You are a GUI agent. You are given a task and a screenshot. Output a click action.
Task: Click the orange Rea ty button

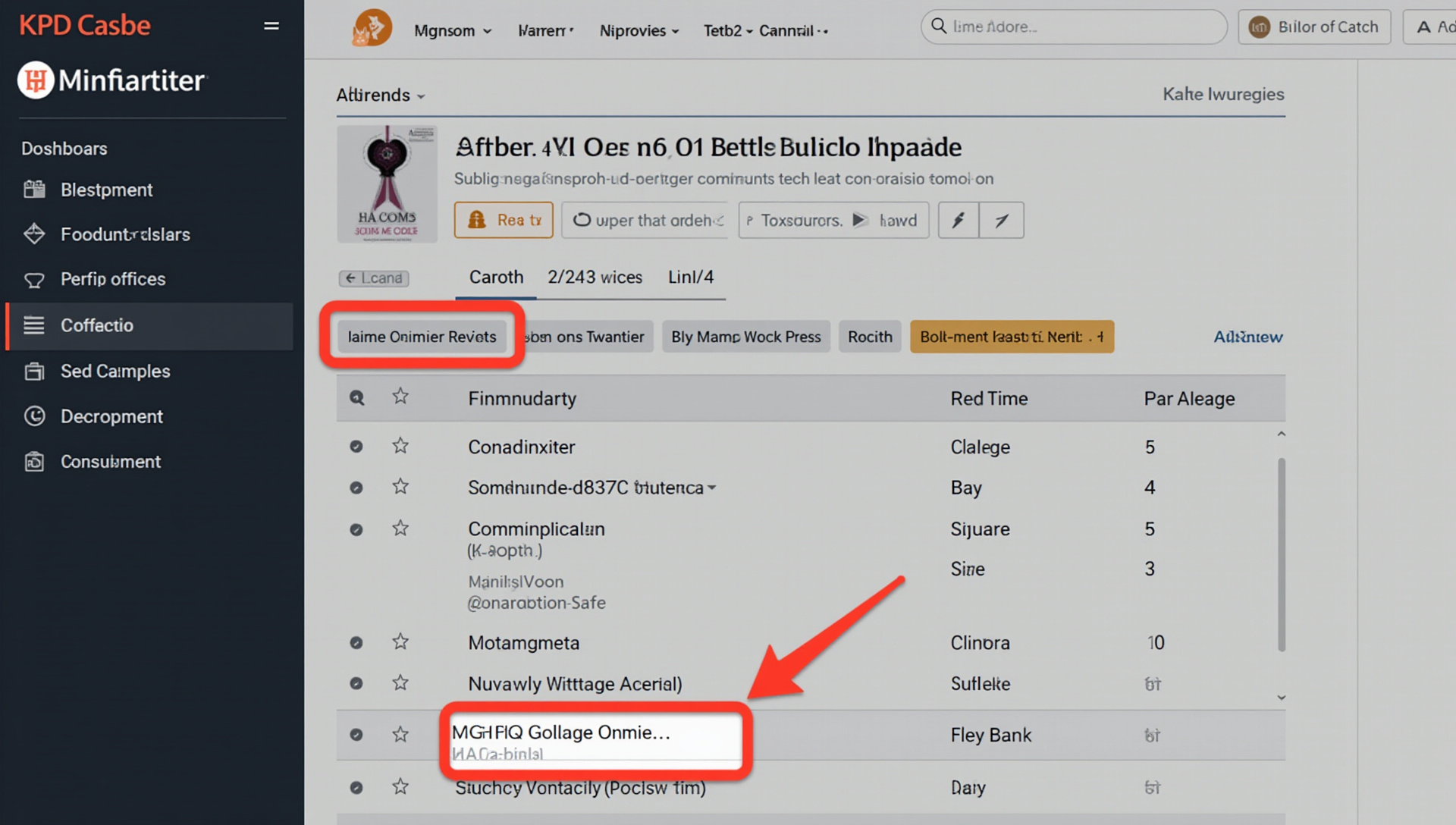click(x=504, y=221)
